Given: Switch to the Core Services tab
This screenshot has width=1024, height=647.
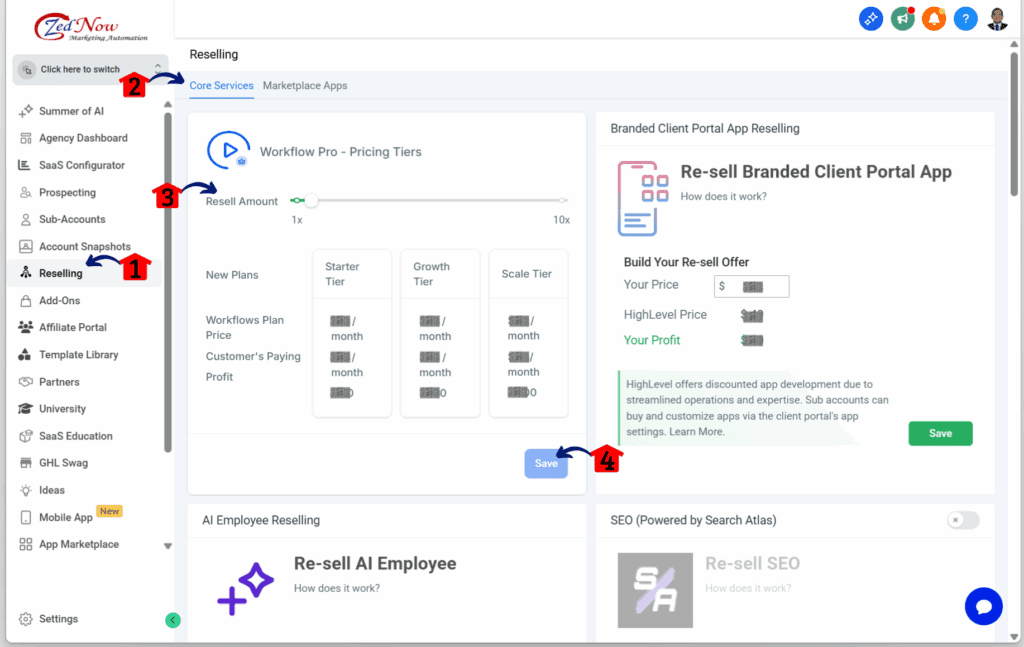Looking at the screenshot, I should click(x=221, y=86).
